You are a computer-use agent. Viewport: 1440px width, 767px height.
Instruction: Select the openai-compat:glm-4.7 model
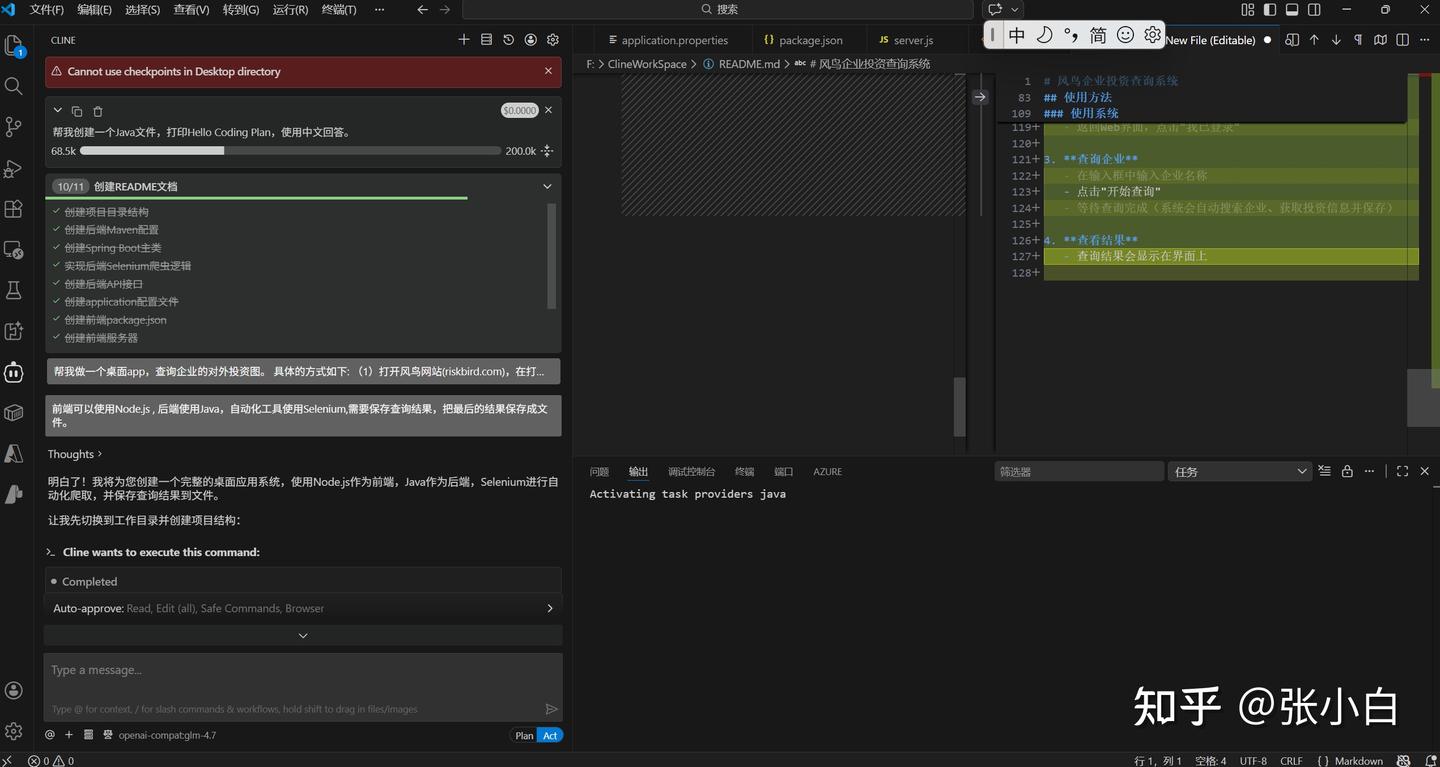(x=166, y=735)
